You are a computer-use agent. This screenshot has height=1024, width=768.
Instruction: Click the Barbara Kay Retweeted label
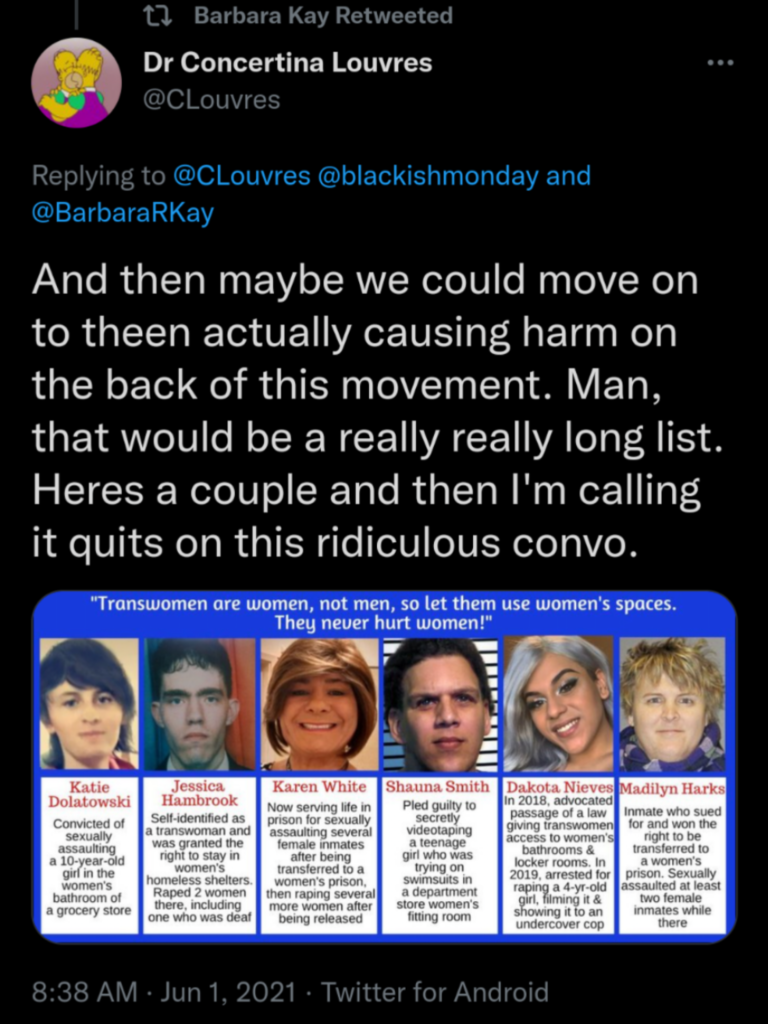[323, 15]
